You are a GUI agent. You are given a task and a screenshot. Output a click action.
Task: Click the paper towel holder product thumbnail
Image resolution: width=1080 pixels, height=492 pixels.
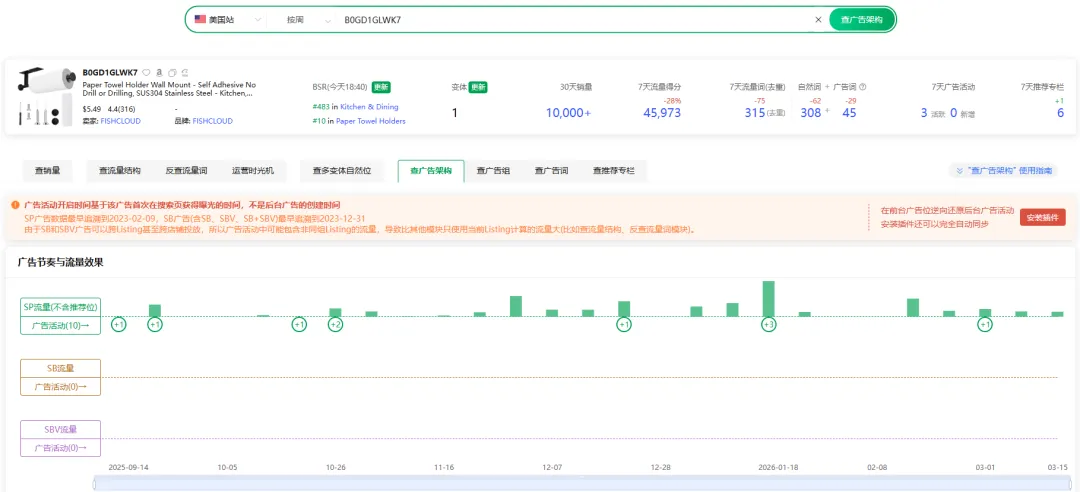pyautogui.click(x=44, y=97)
